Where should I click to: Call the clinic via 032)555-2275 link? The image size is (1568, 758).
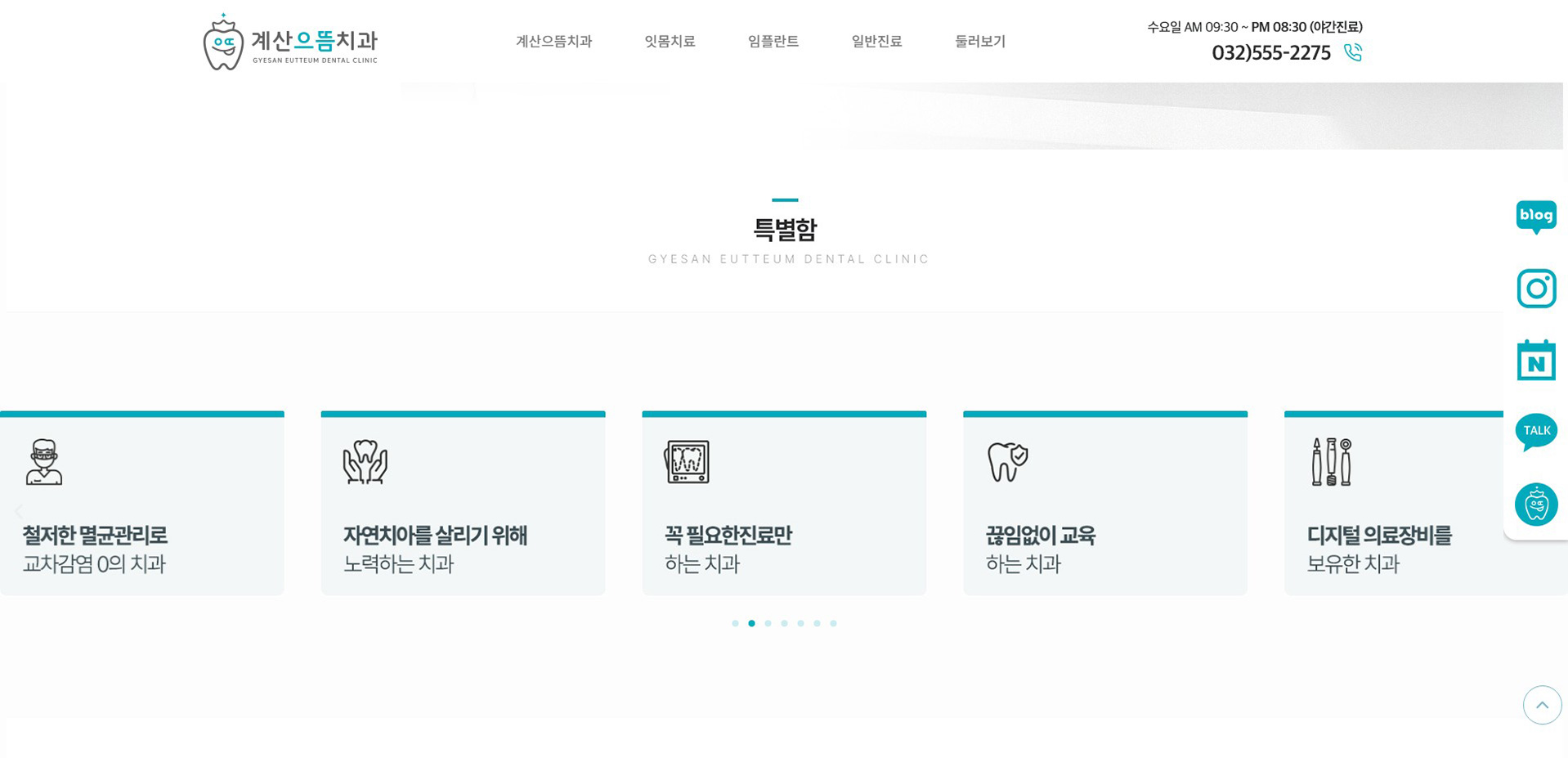coord(1272,52)
